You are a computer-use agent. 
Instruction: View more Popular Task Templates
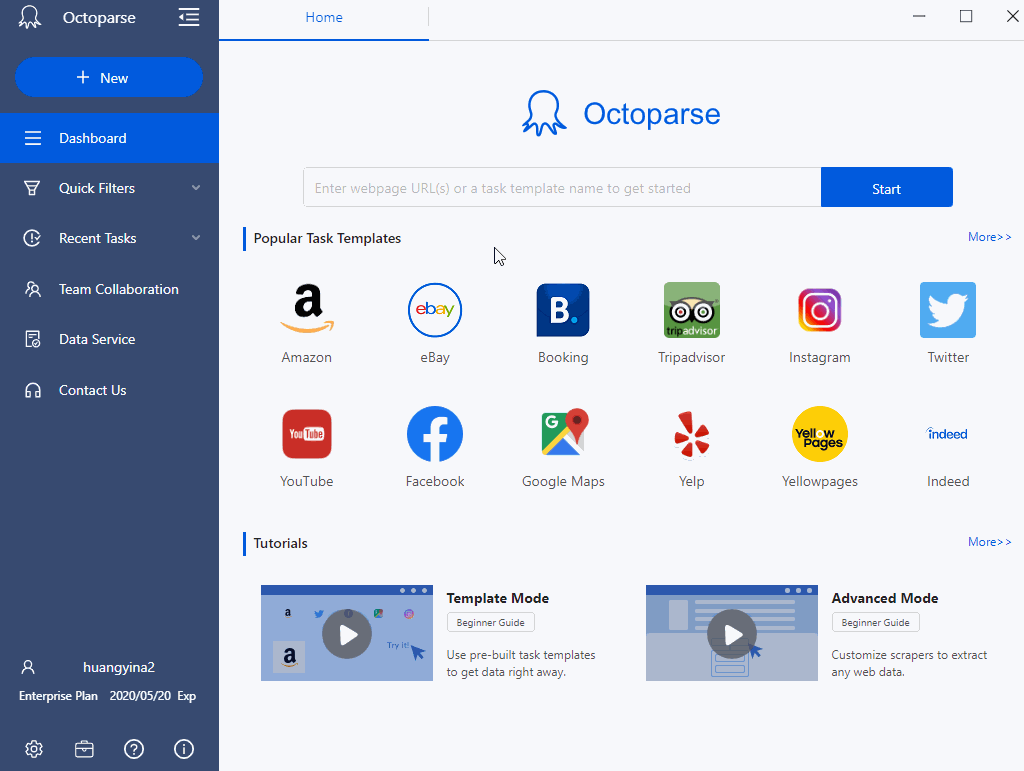[989, 237]
